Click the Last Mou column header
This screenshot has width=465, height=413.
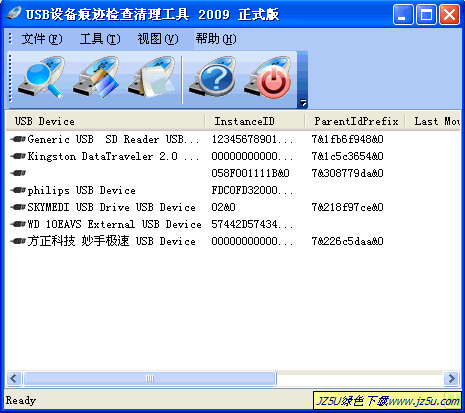pos(433,121)
